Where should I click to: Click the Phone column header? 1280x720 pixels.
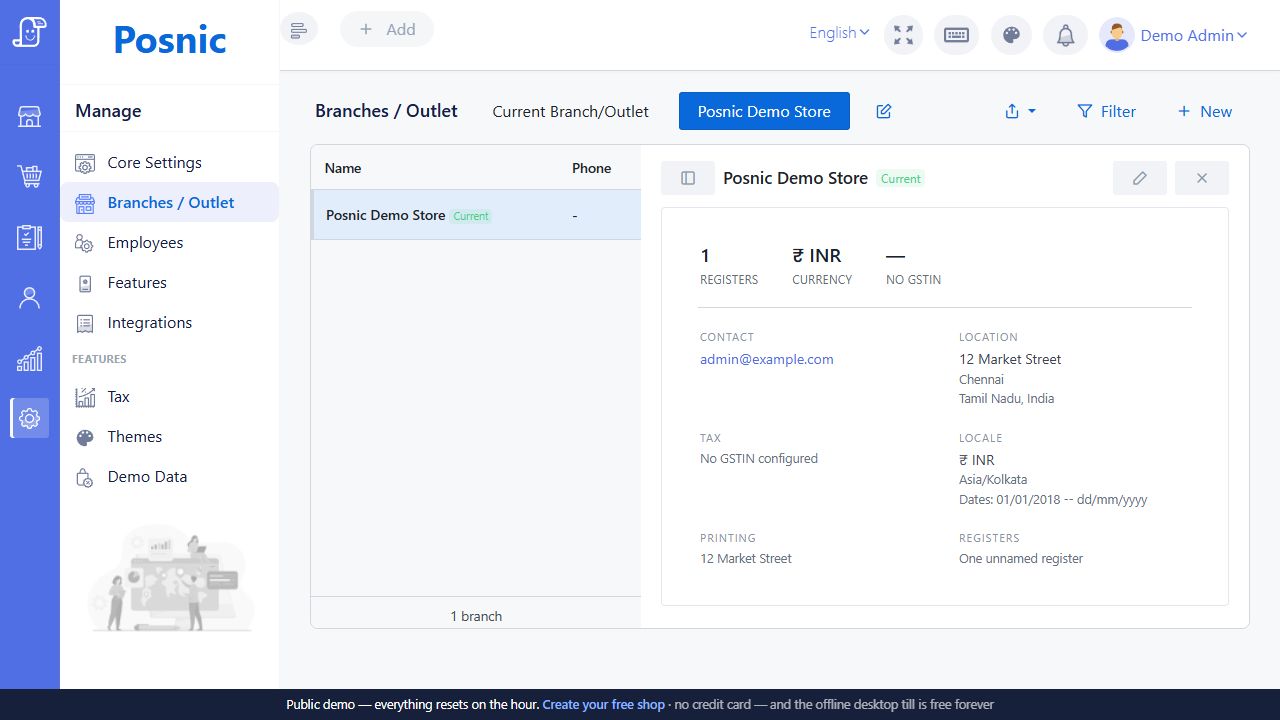[591, 168]
